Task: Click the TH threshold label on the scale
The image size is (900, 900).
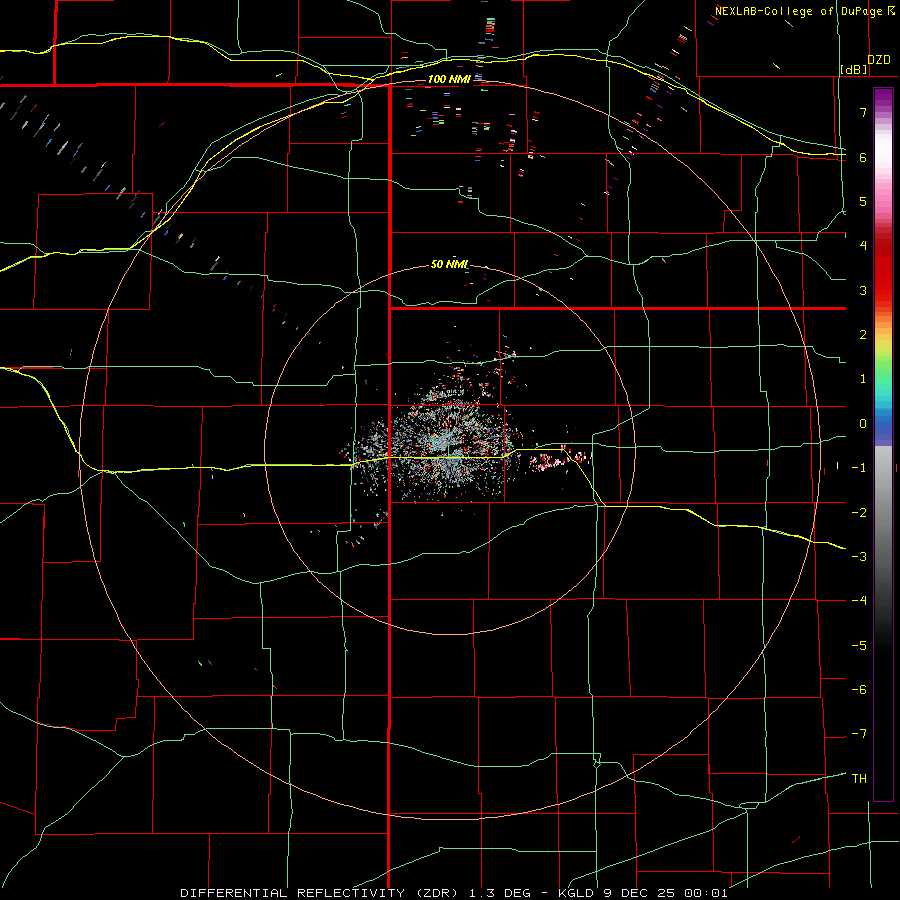Action: (859, 779)
